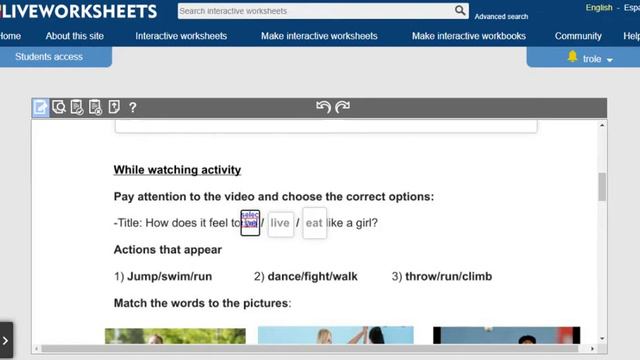Open Interactive worksheets menu

(181, 36)
